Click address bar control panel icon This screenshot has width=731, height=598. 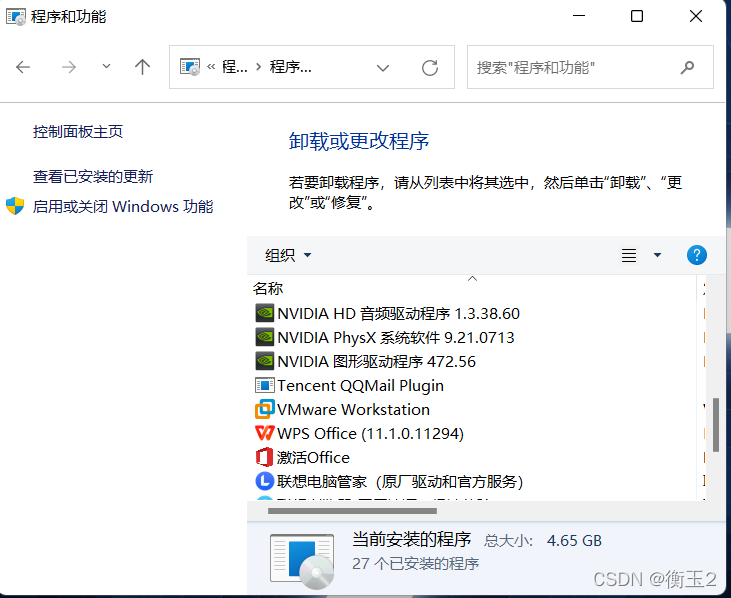190,67
